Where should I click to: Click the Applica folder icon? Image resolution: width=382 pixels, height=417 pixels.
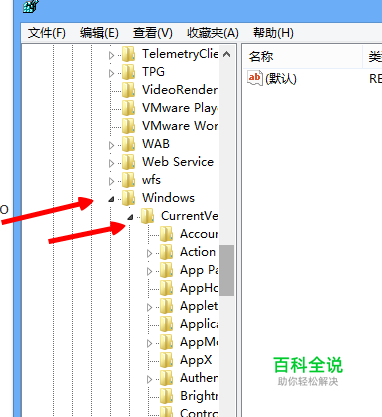tap(166, 324)
